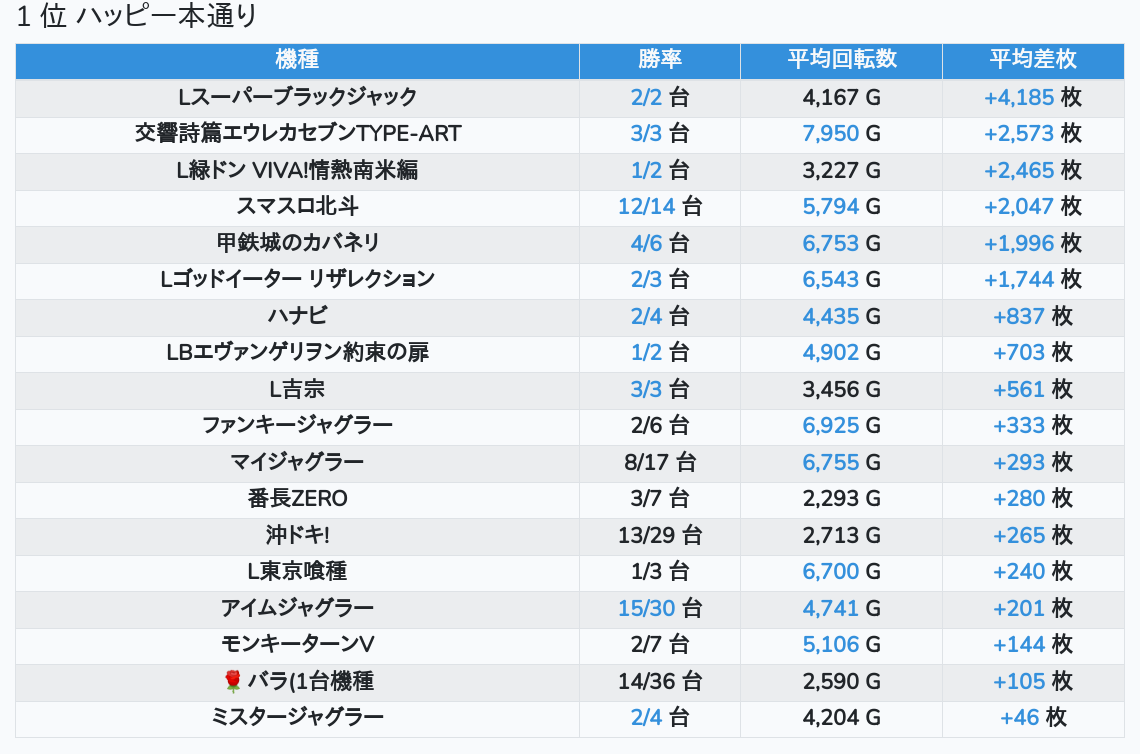Viewport: 1140px width, 754px height.
Task: Click win rate 15/30 台
Action: [x=660, y=608]
